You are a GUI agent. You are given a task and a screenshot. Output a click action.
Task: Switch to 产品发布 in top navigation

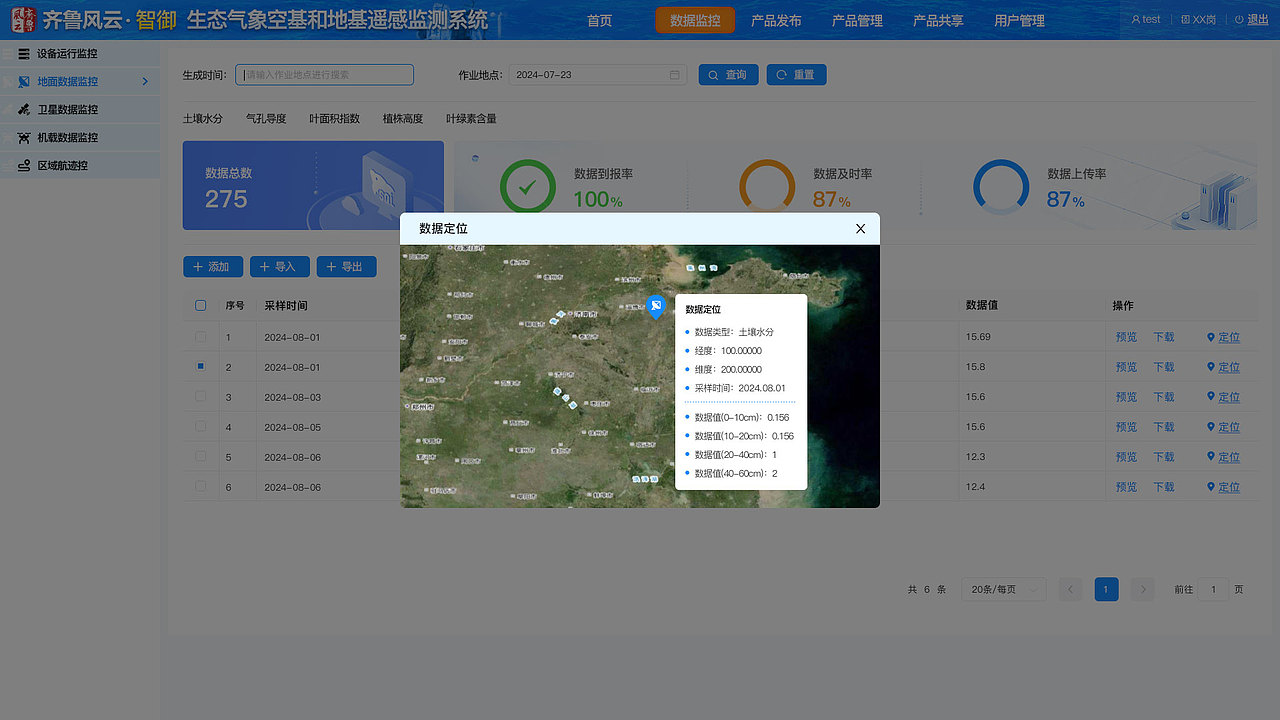(776, 20)
